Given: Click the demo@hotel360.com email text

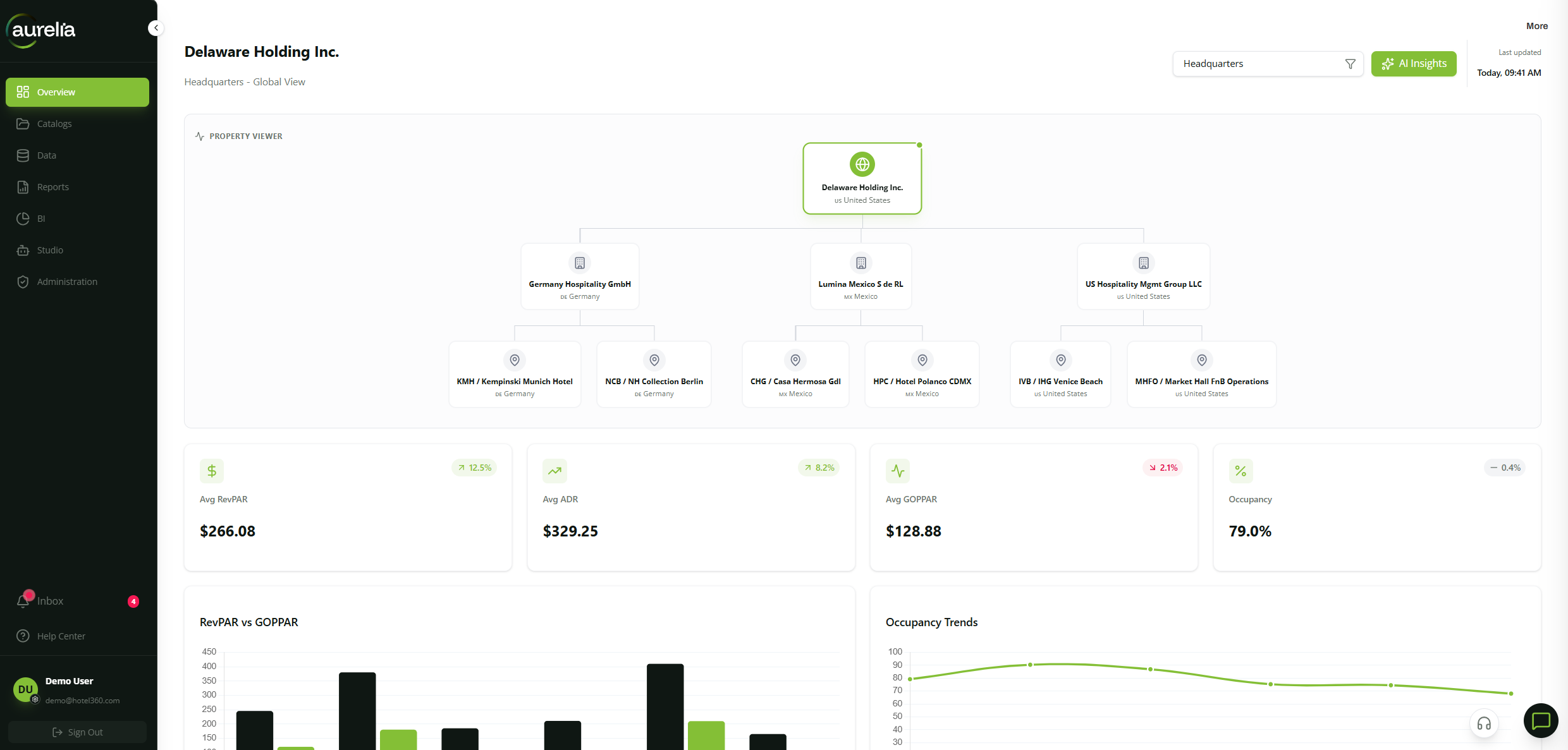Looking at the screenshot, I should (x=82, y=700).
